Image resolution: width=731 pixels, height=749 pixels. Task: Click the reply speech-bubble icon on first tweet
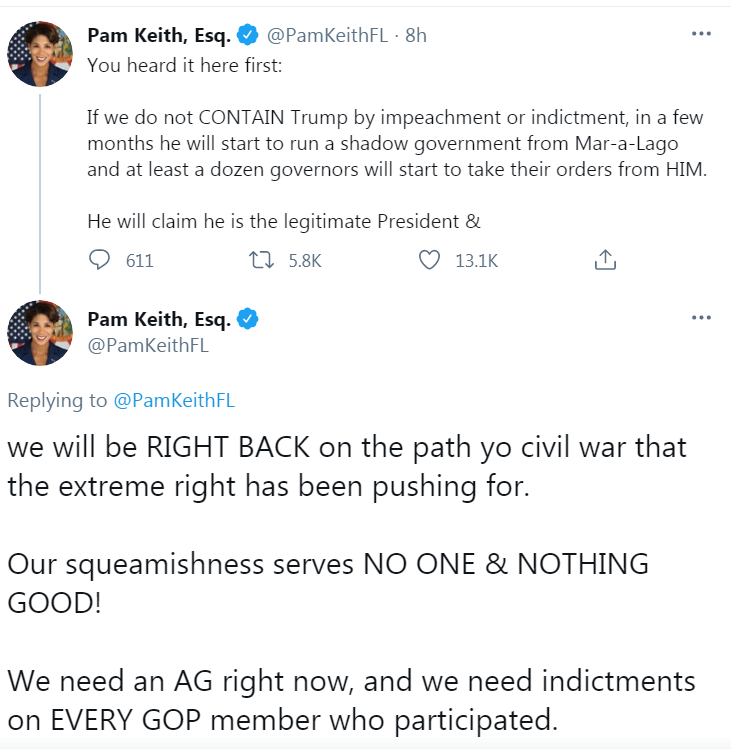(99, 260)
